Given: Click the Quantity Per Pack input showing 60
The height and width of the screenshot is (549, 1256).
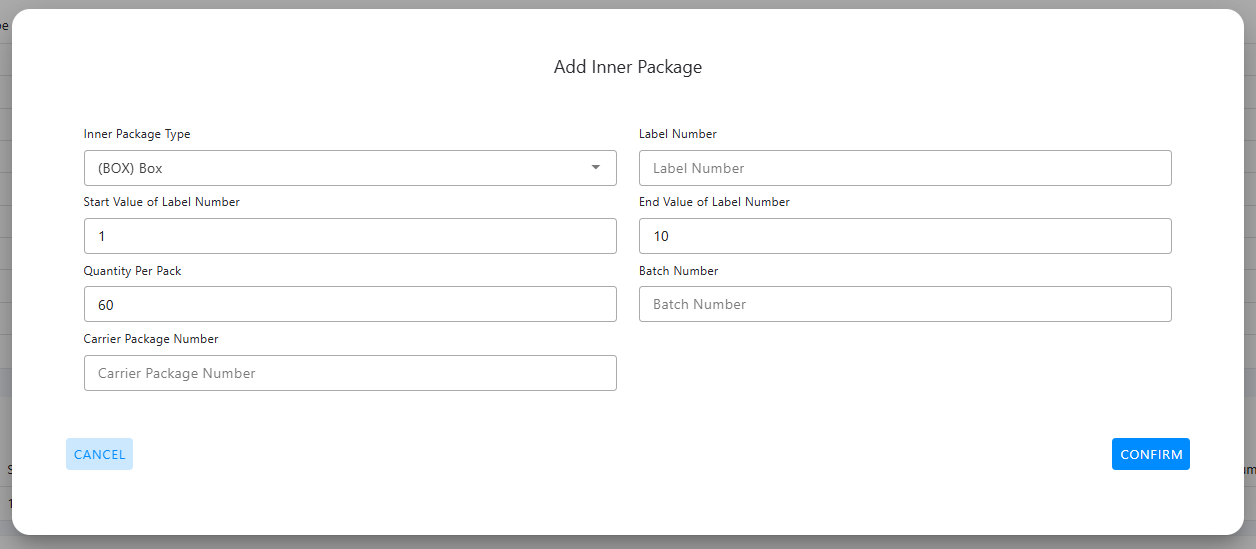Looking at the screenshot, I should [350, 304].
